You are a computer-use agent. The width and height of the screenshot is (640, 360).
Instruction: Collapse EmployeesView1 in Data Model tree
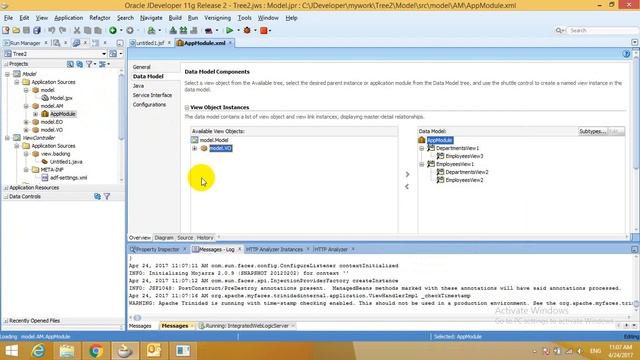[422, 164]
